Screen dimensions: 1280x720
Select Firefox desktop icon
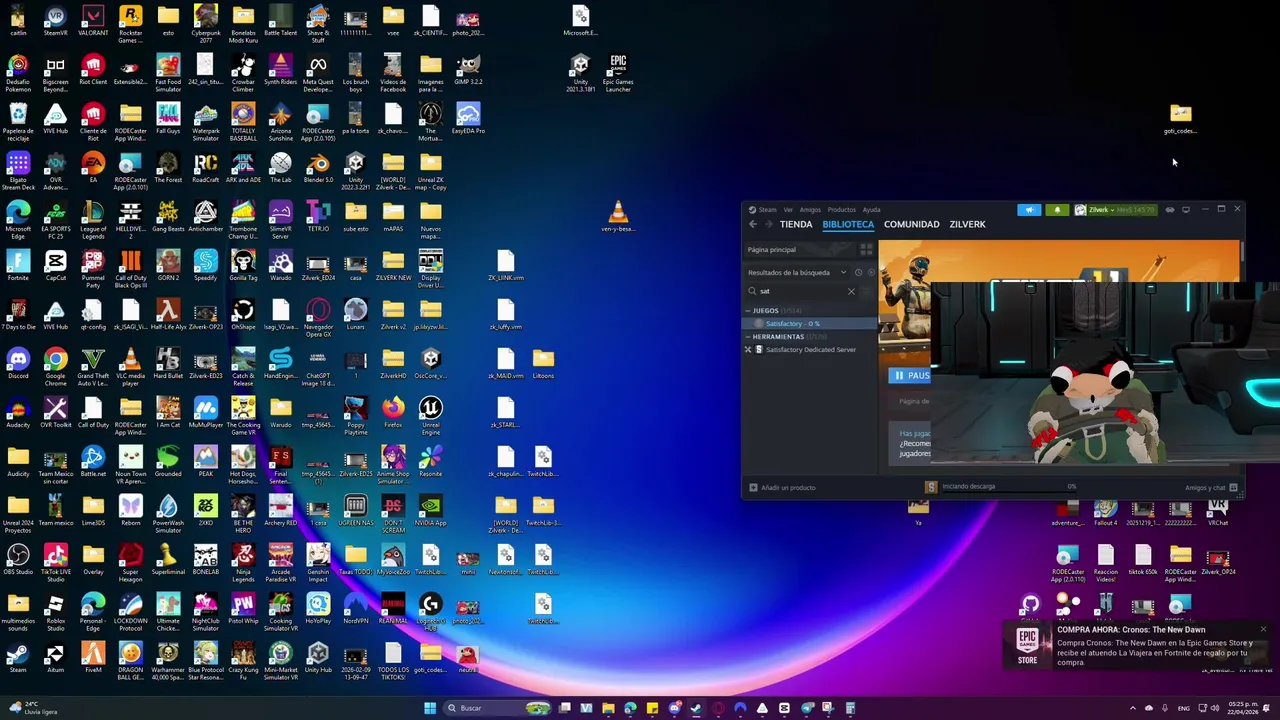[x=393, y=412]
